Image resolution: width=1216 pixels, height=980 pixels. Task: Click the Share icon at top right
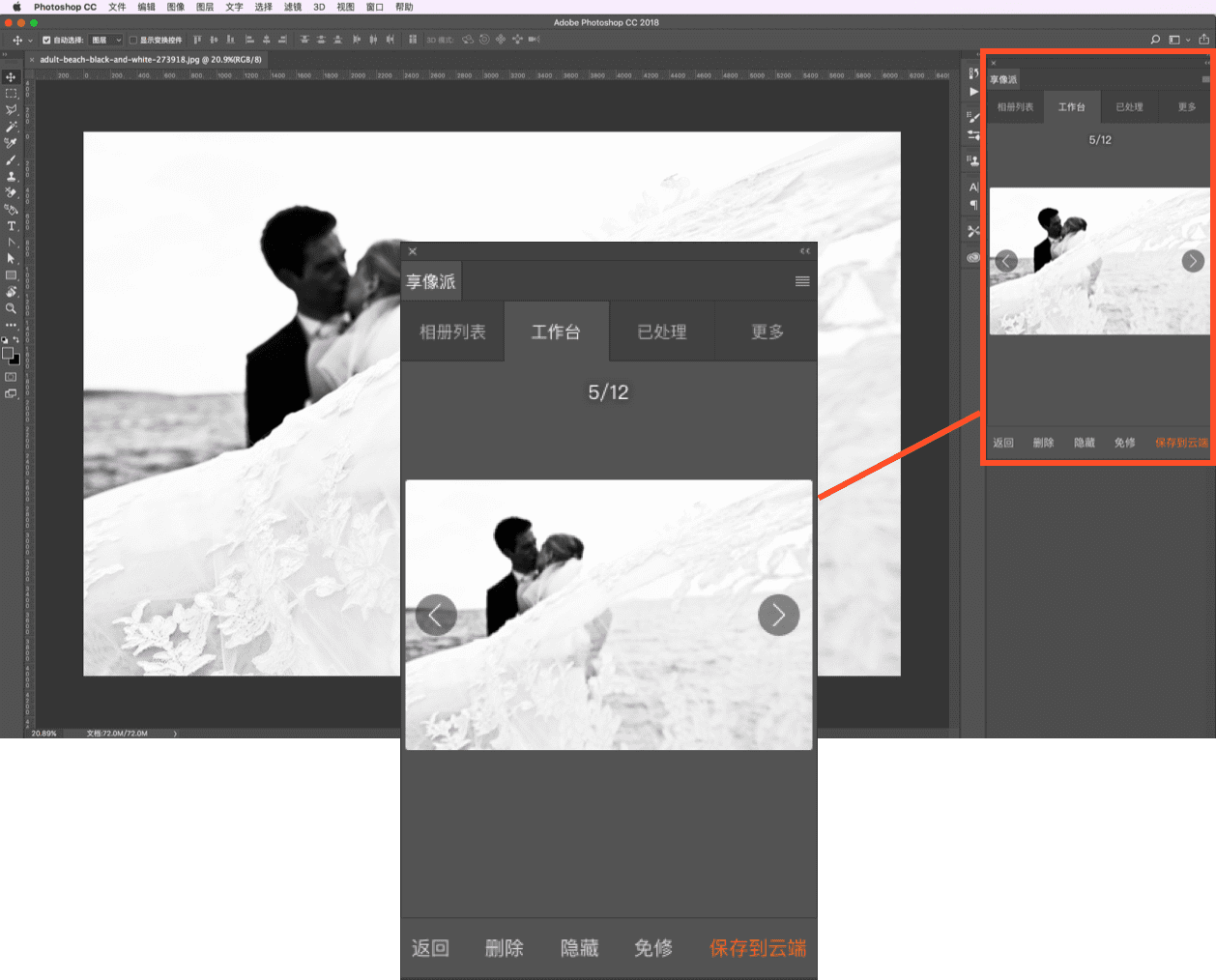[1203, 40]
